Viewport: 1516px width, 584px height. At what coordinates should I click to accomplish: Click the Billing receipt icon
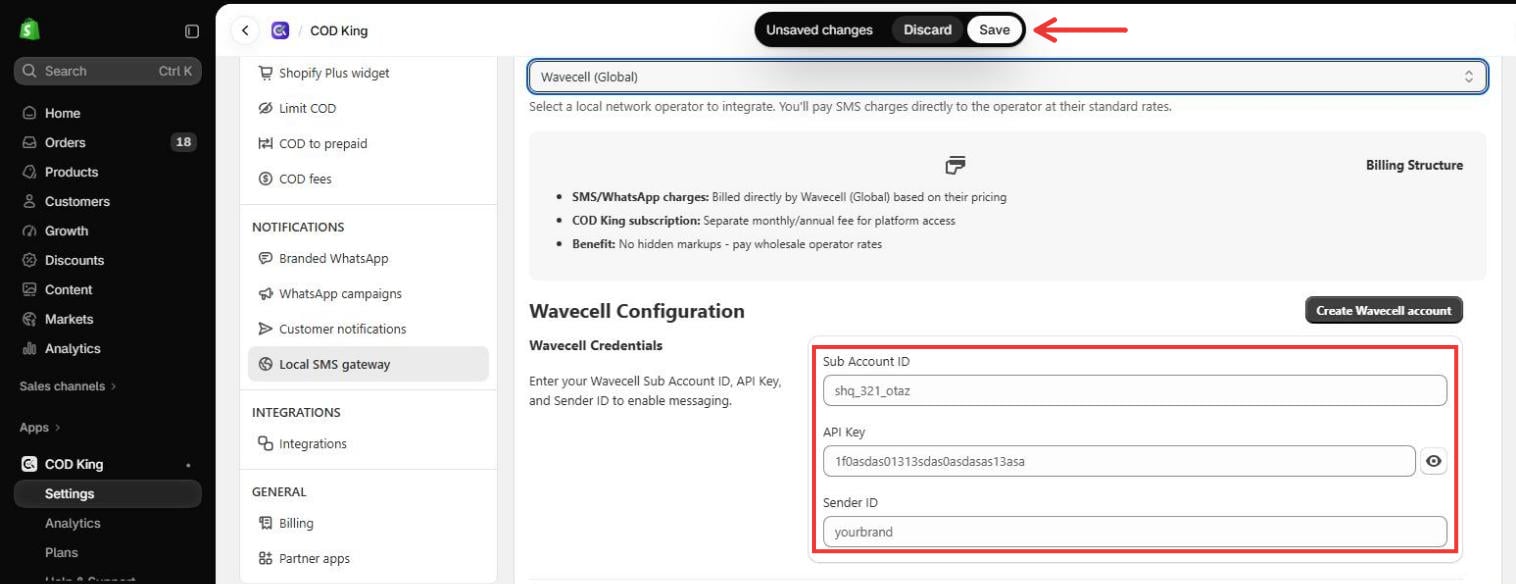[265, 523]
